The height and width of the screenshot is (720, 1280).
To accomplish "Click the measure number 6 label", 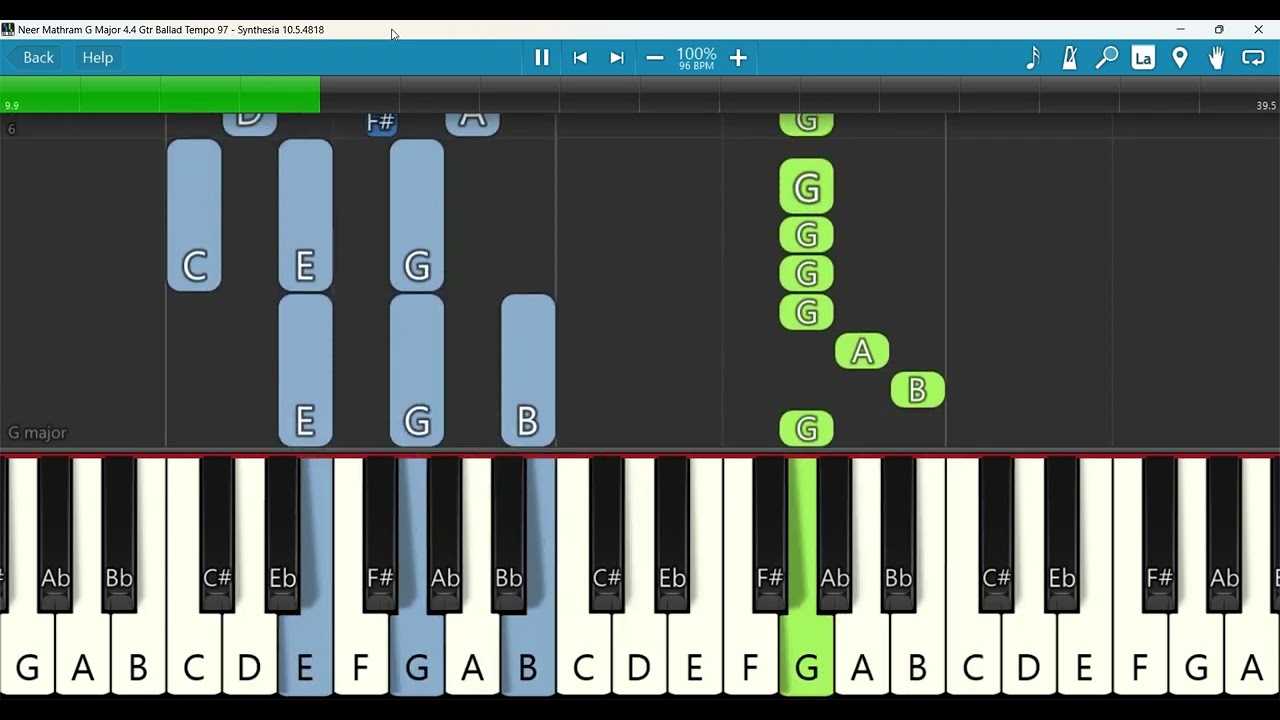I will point(11,129).
